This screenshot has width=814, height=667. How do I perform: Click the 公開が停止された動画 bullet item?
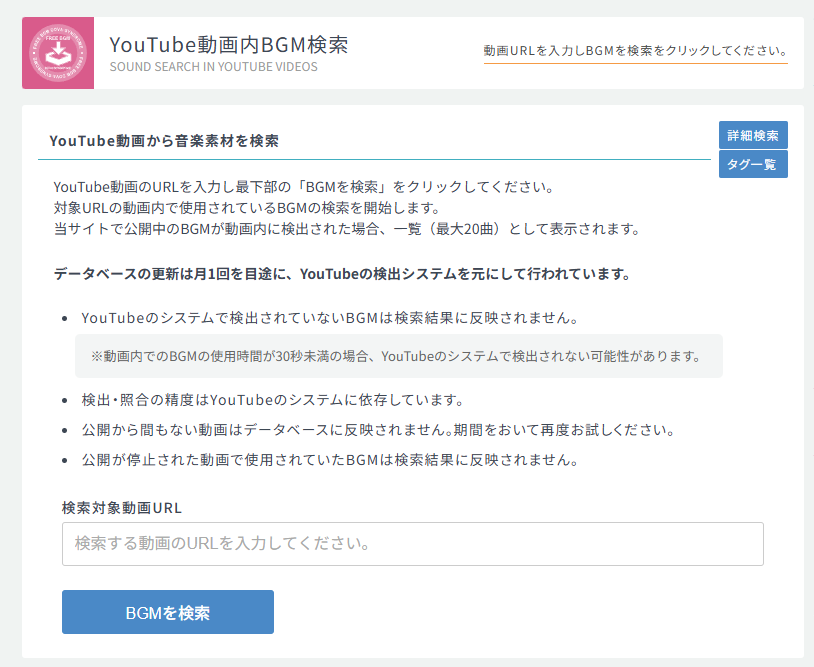pyautogui.click(x=330, y=460)
